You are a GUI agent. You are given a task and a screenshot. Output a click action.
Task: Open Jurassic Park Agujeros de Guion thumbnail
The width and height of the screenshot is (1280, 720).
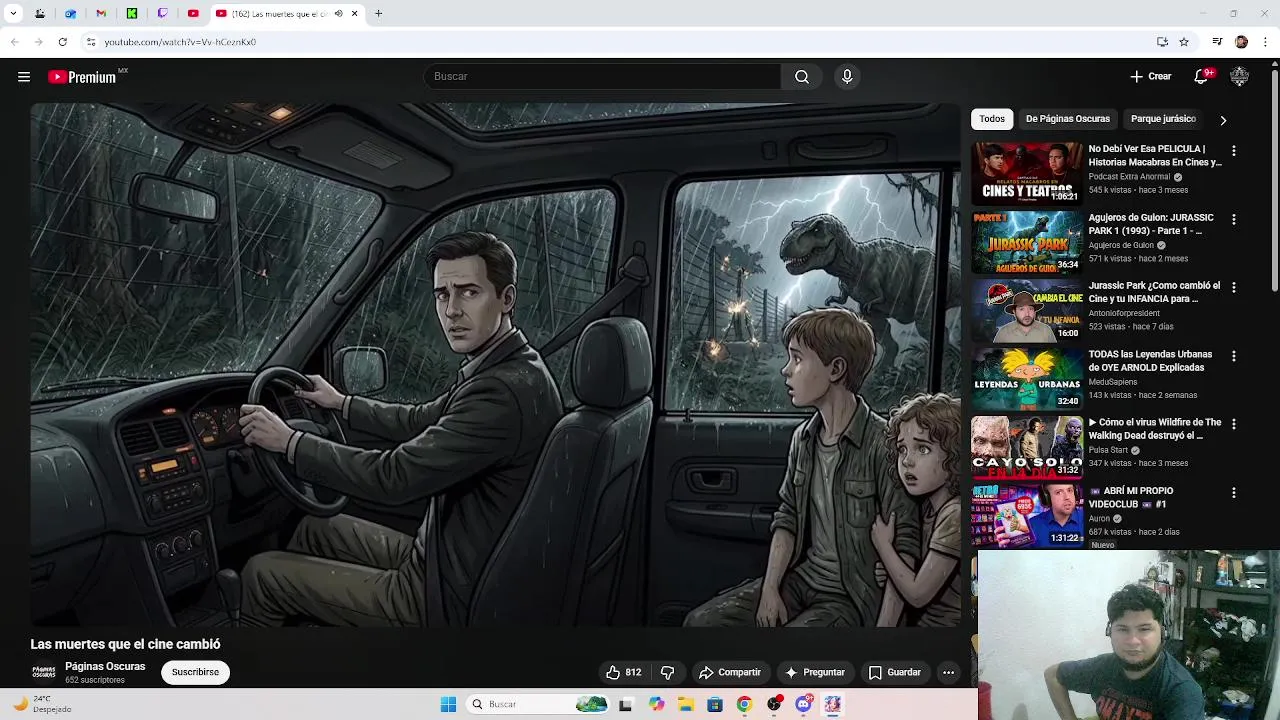pos(1027,241)
